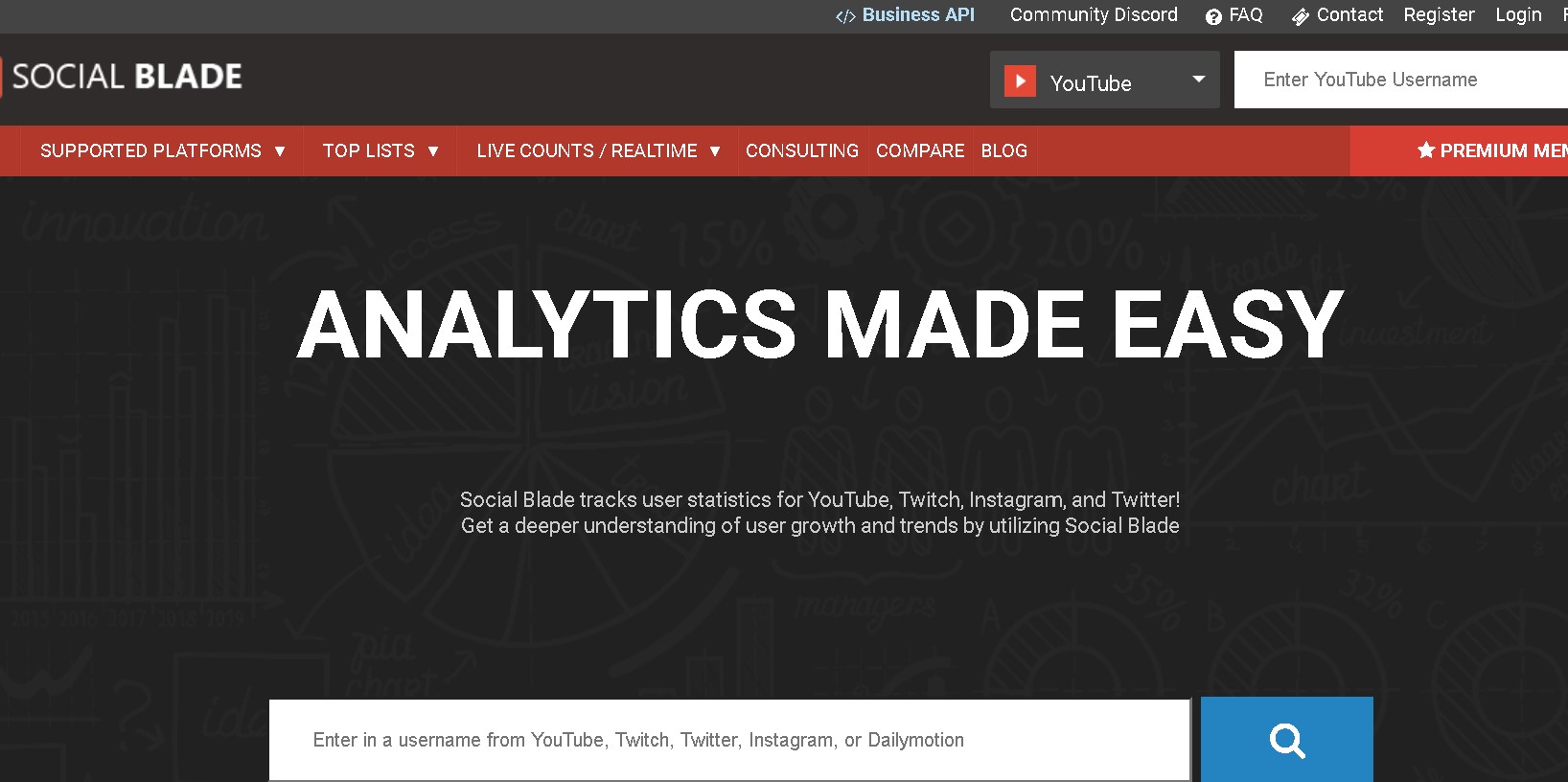The height and width of the screenshot is (782, 1568).
Task: Go to the Compare page
Action: [x=920, y=150]
